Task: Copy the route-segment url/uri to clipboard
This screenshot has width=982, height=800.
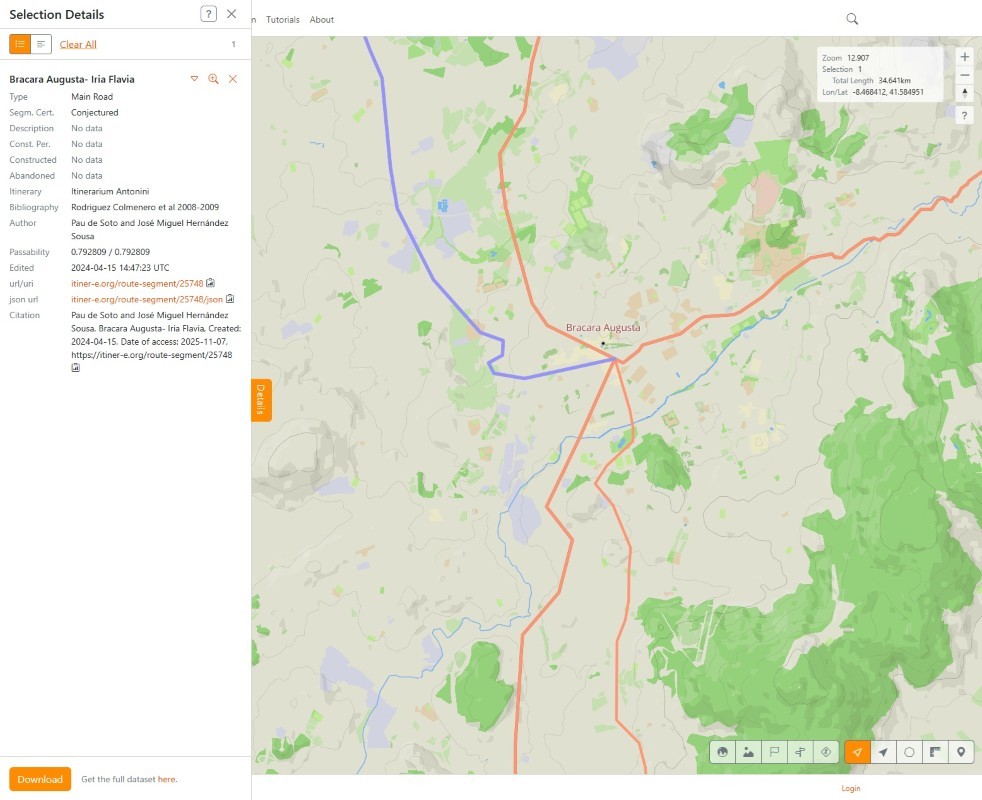Action: point(211,283)
